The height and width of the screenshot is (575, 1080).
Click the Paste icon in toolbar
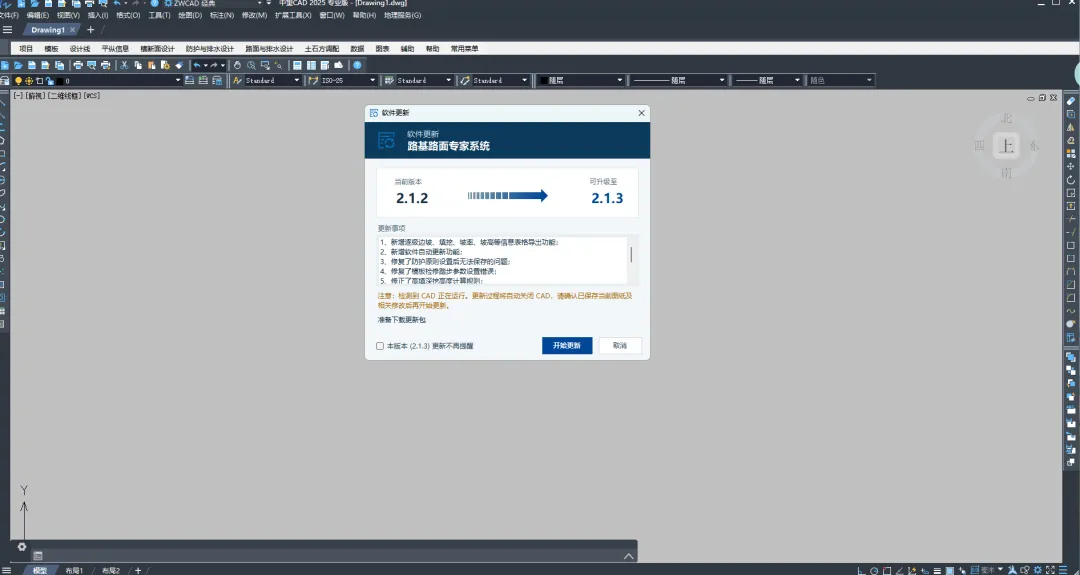click(x=152, y=65)
